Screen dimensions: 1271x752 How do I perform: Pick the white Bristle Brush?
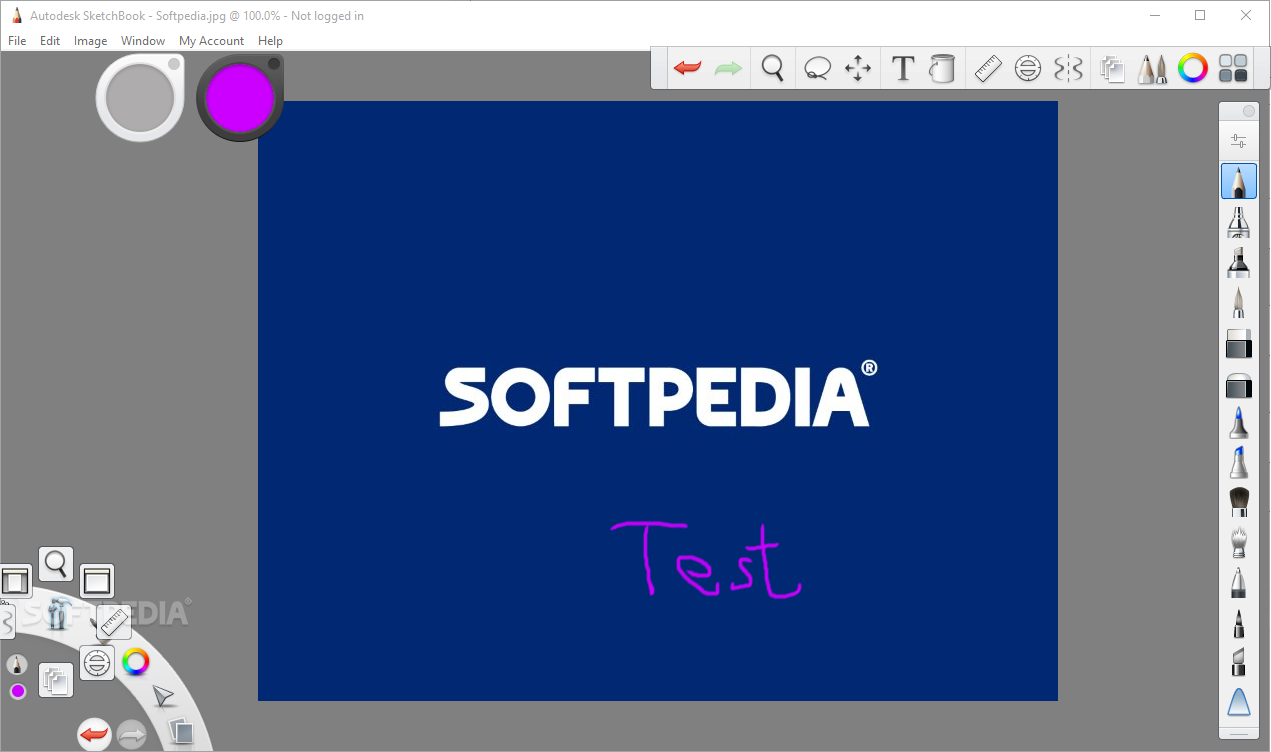pos(1239,542)
